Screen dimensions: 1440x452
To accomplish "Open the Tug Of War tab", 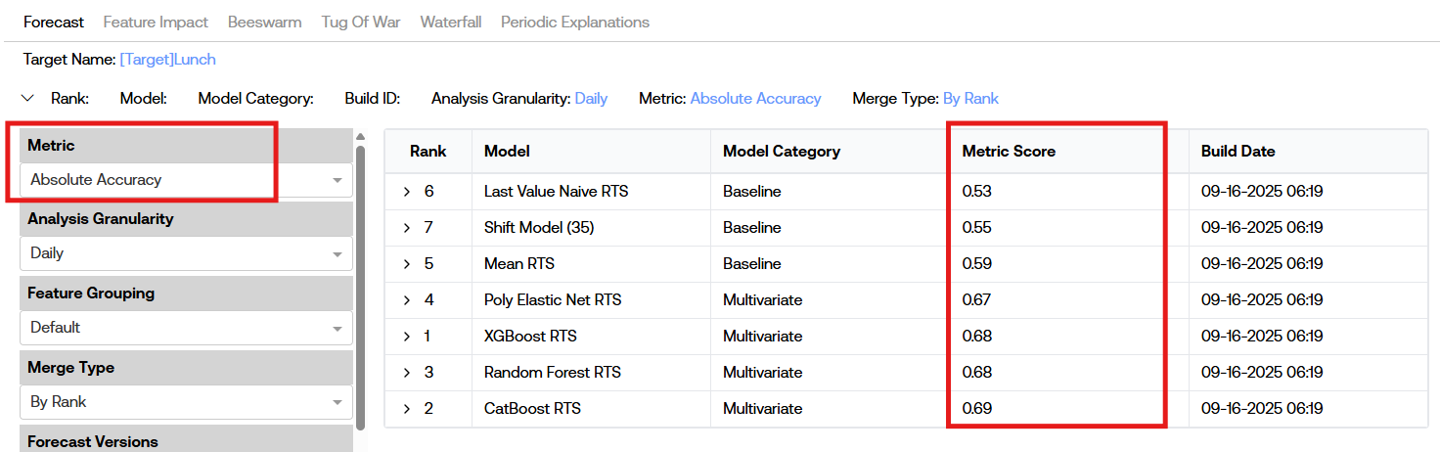I will pos(361,22).
